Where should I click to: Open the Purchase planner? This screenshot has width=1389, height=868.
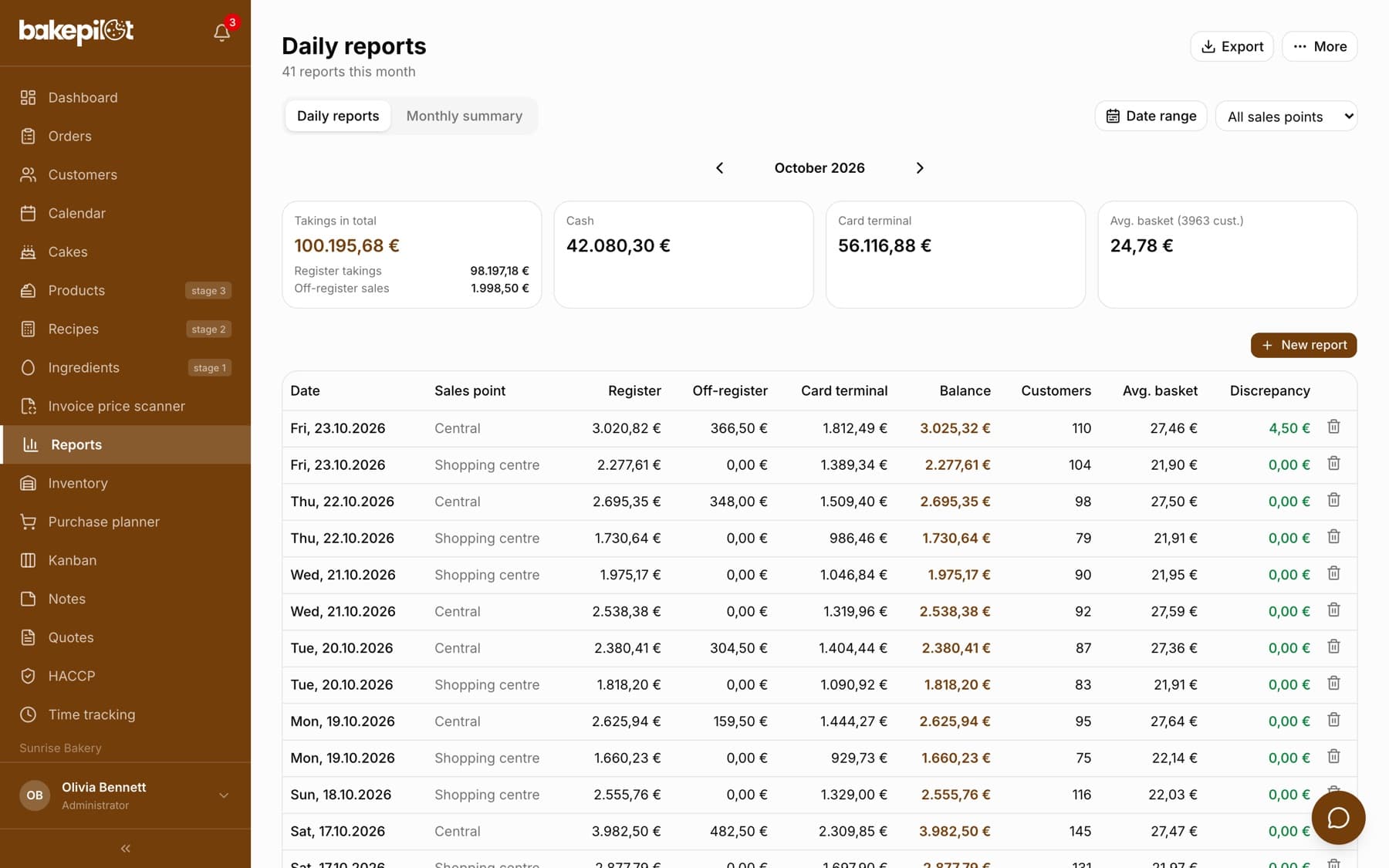pyautogui.click(x=125, y=522)
